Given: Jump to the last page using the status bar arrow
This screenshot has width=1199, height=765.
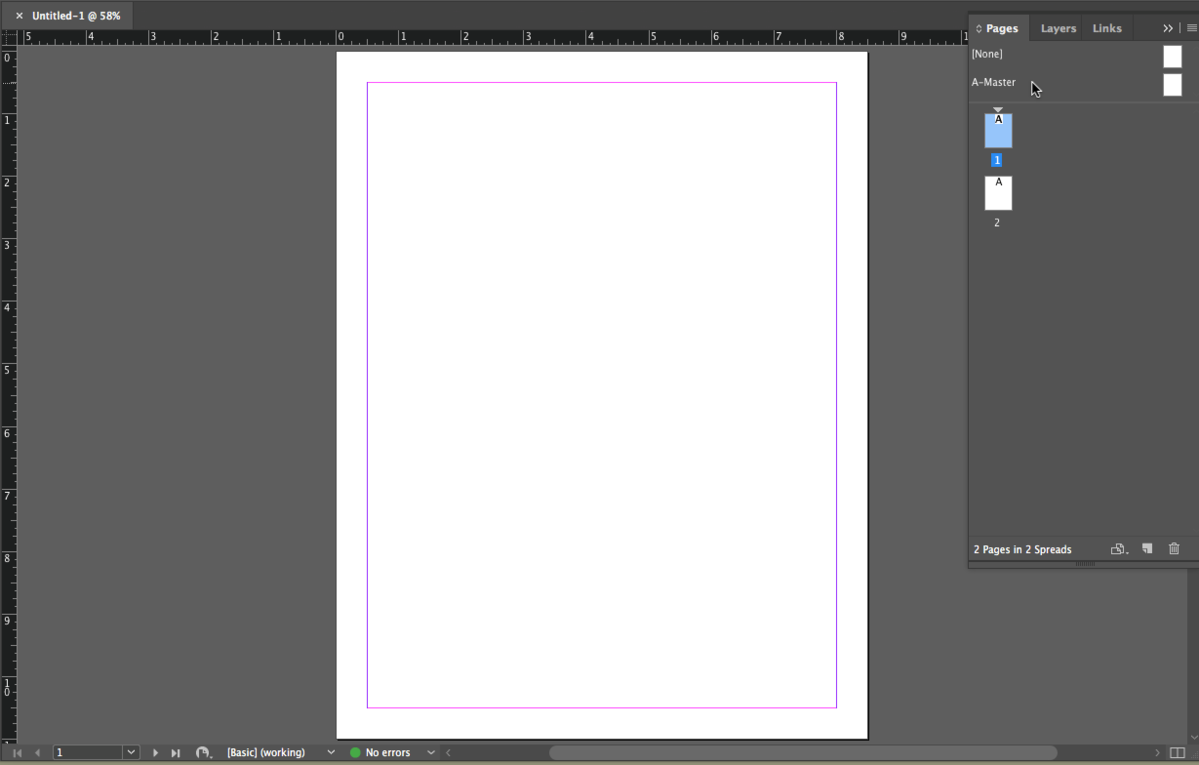Looking at the screenshot, I should point(176,753).
